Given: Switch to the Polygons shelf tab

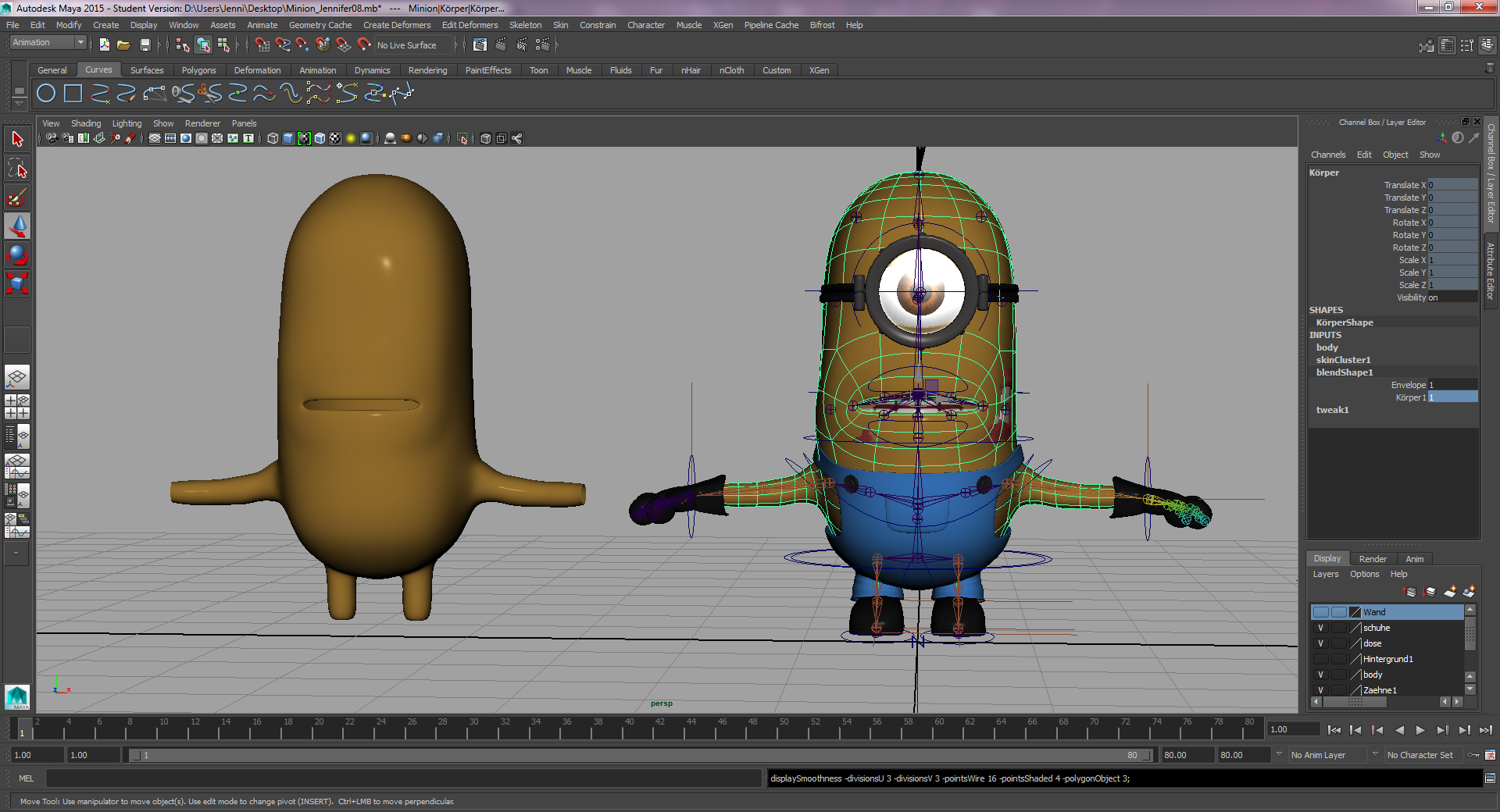Looking at the screenshot, I should tap(198, 70).
